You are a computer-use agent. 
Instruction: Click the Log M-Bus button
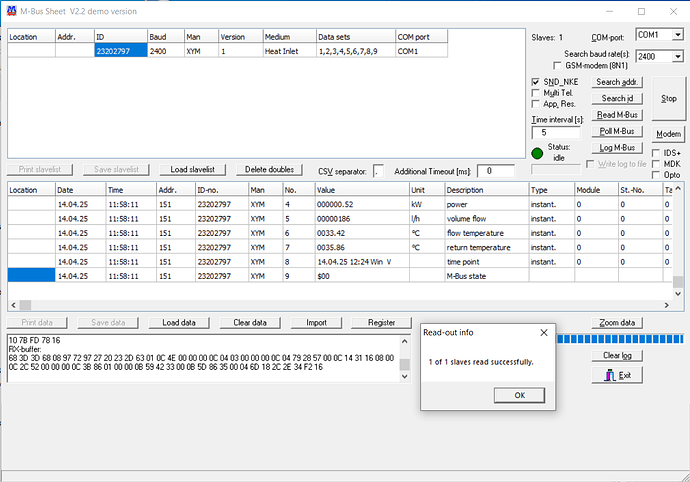tap(617, 148)
